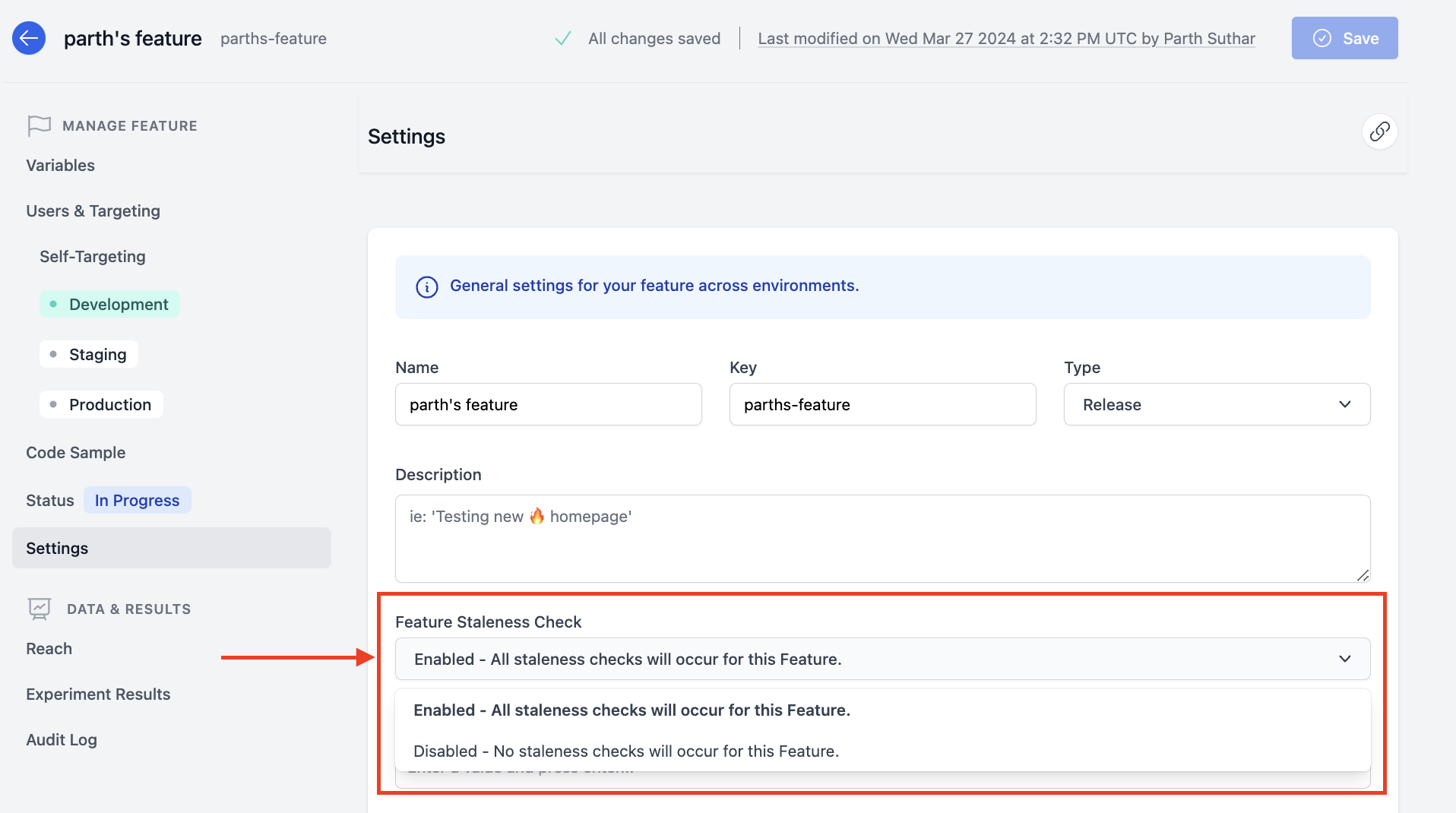Copy the Settings page link via the link icon
Viewport: 1456px width, 813px height.
pos(1380,131)
